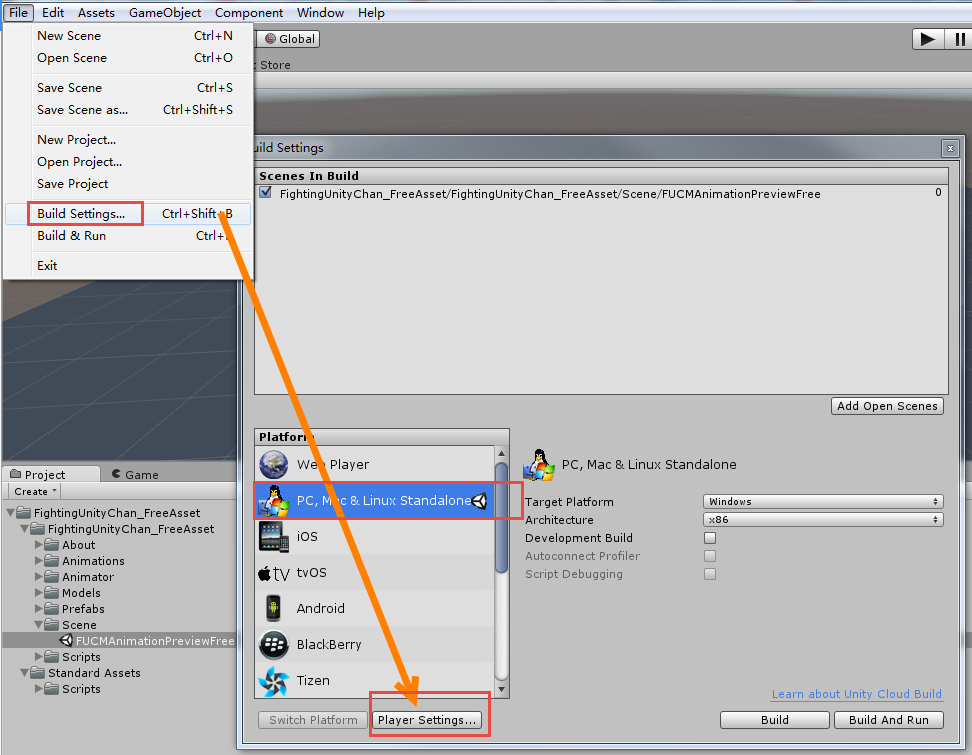972x755 pixels.
Task: Close the Build Settings window
Action: coord(950,148)
